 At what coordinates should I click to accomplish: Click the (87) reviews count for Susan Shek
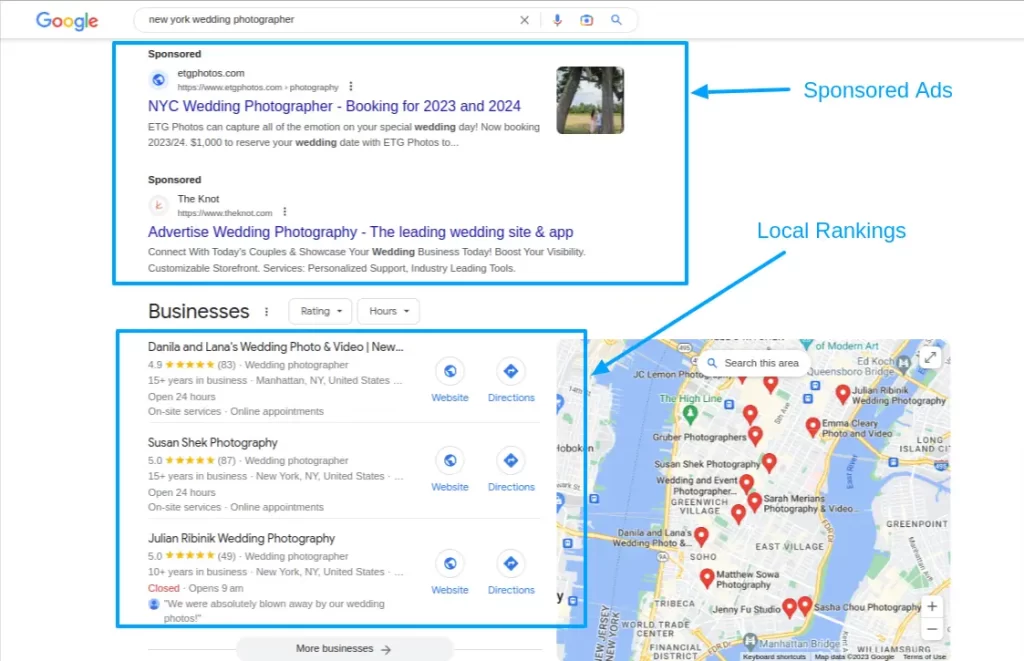[x=226, y=460]
